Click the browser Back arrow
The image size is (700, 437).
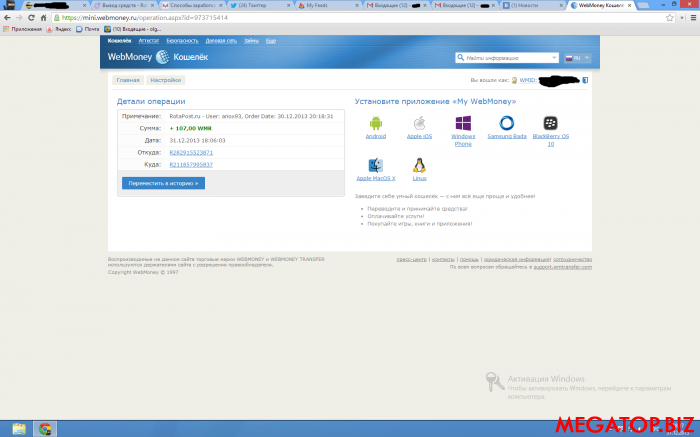pos(7,18)
